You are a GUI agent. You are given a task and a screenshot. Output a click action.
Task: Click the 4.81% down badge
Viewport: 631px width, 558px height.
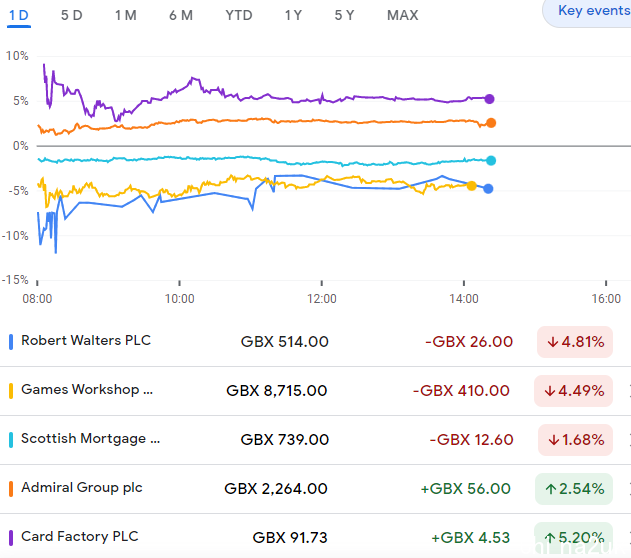(x=575, y=342)
